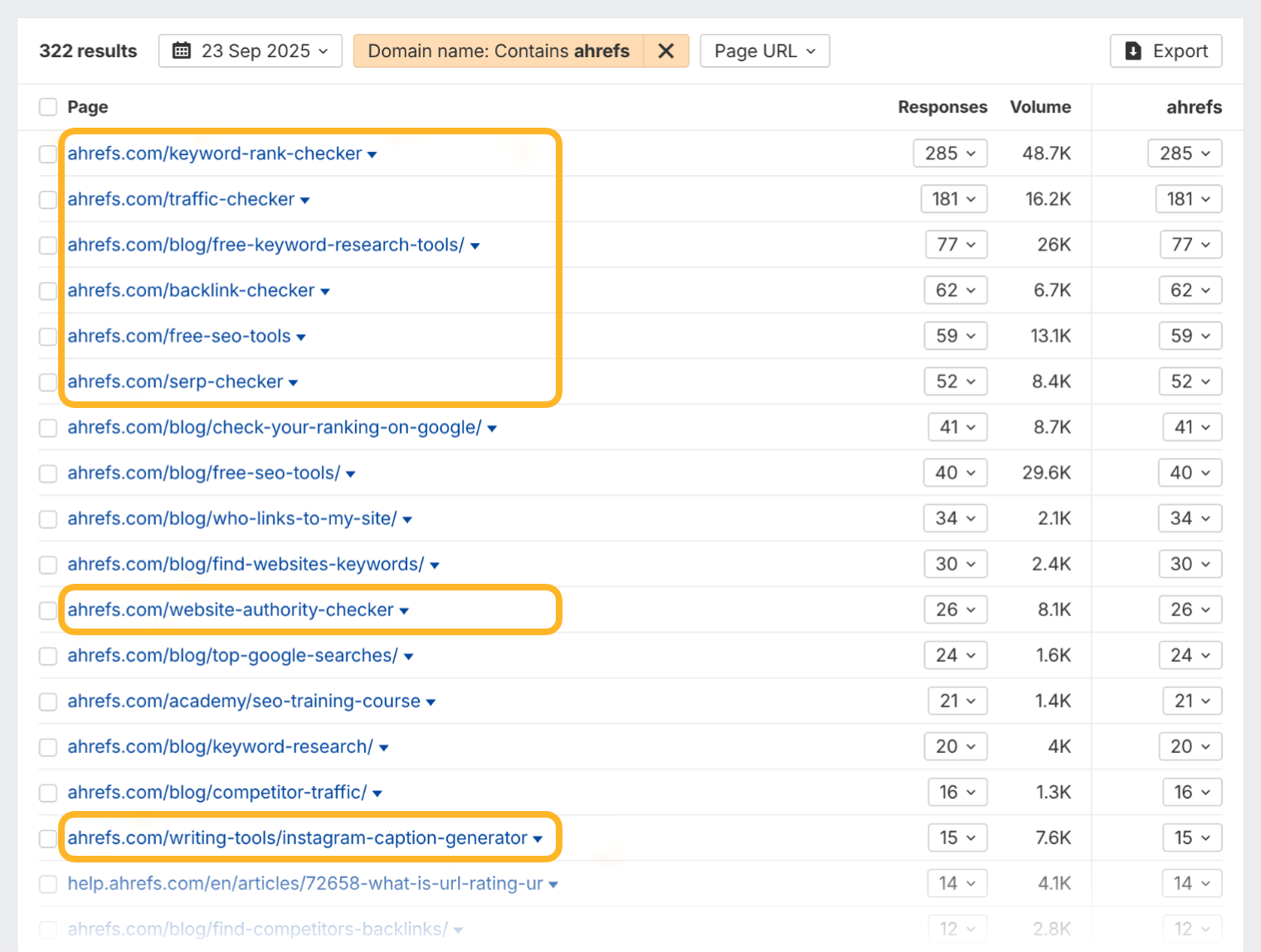Check the backlink-checker row checkbox

coord(48,291)
